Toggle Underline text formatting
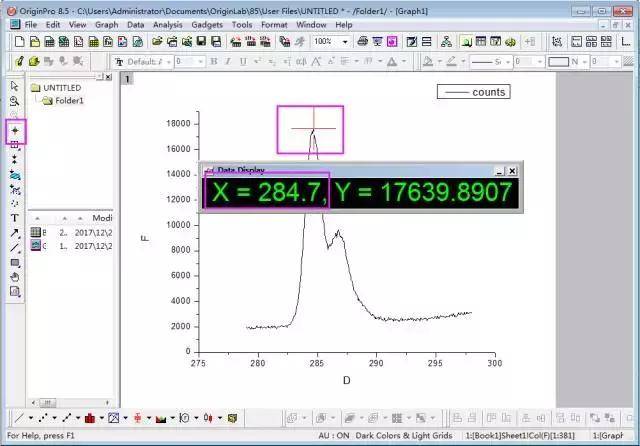This screenshot has height=446, width=640. (x=243, y=62)
